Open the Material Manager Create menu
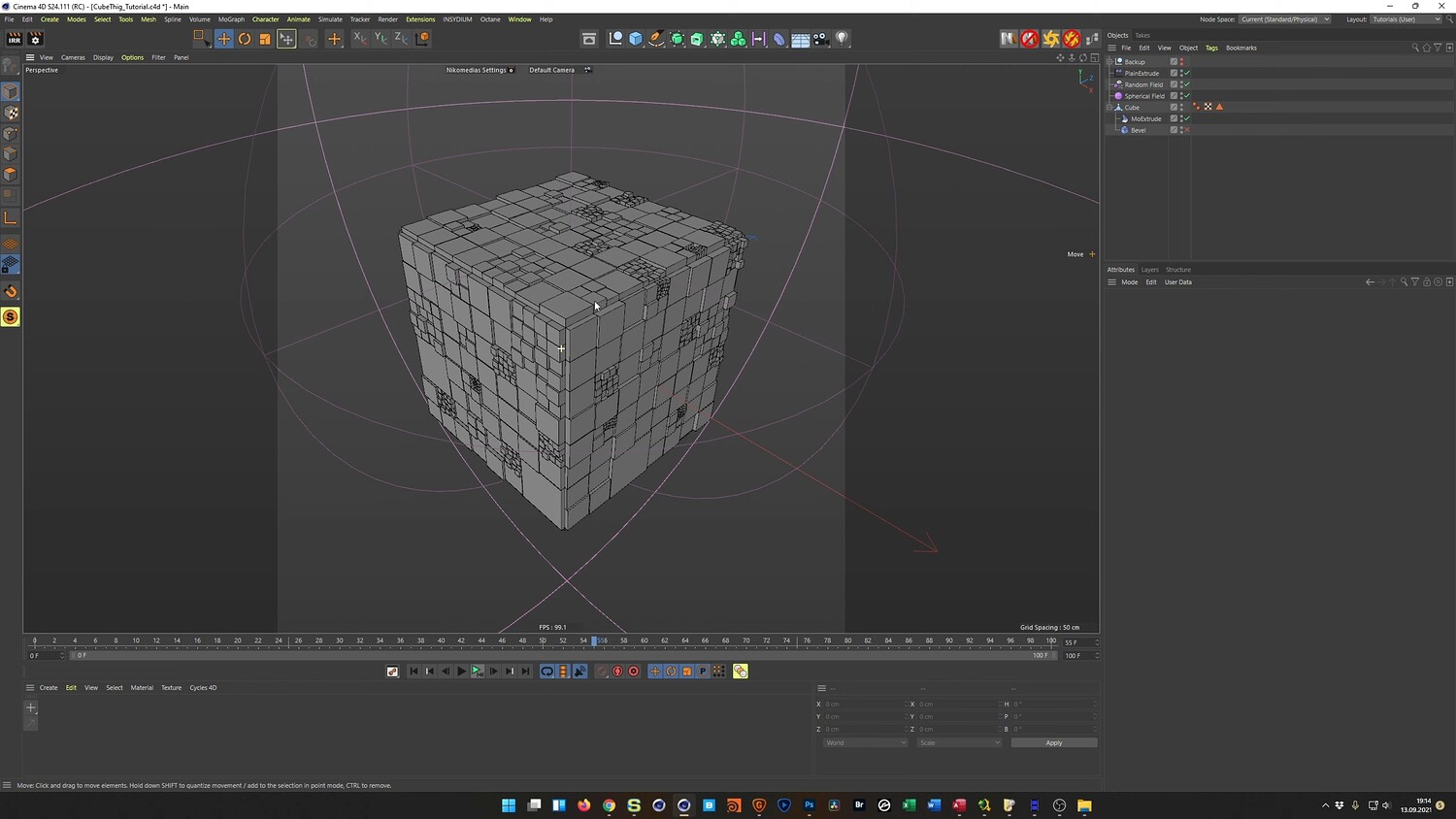This screenshot has width=1456, height=819. pos(49,688)
